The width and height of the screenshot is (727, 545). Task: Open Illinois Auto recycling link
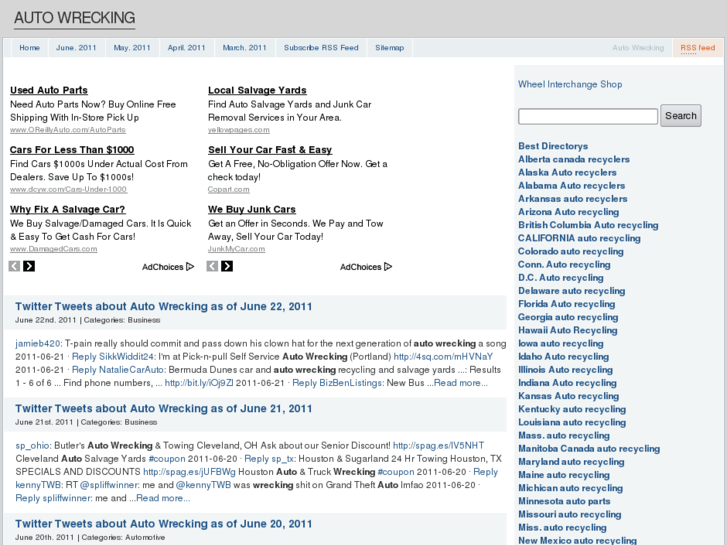pyautogui.click(x=565, y=370)
